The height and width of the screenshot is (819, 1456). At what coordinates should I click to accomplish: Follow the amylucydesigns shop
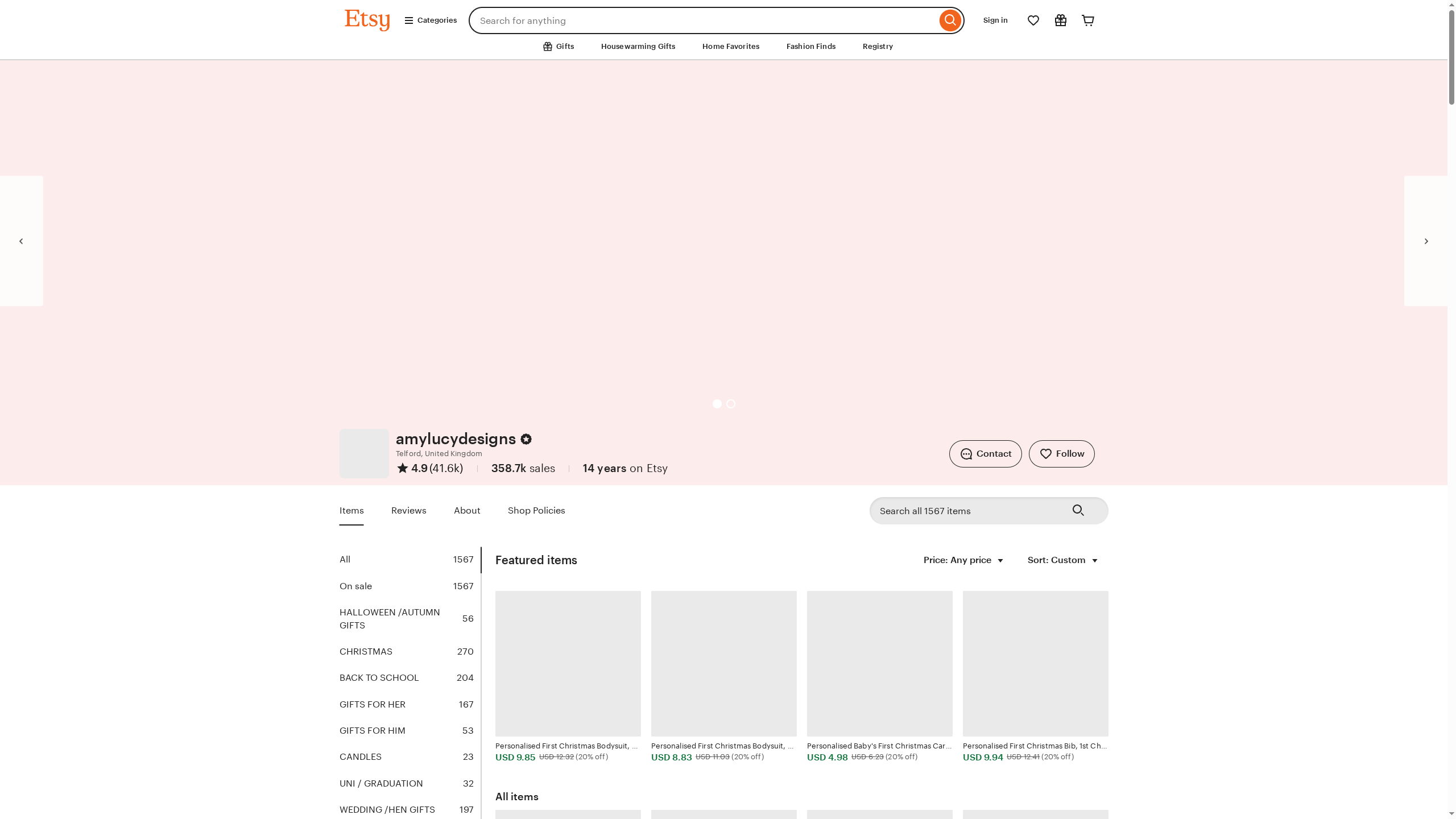click(1061, 453)
